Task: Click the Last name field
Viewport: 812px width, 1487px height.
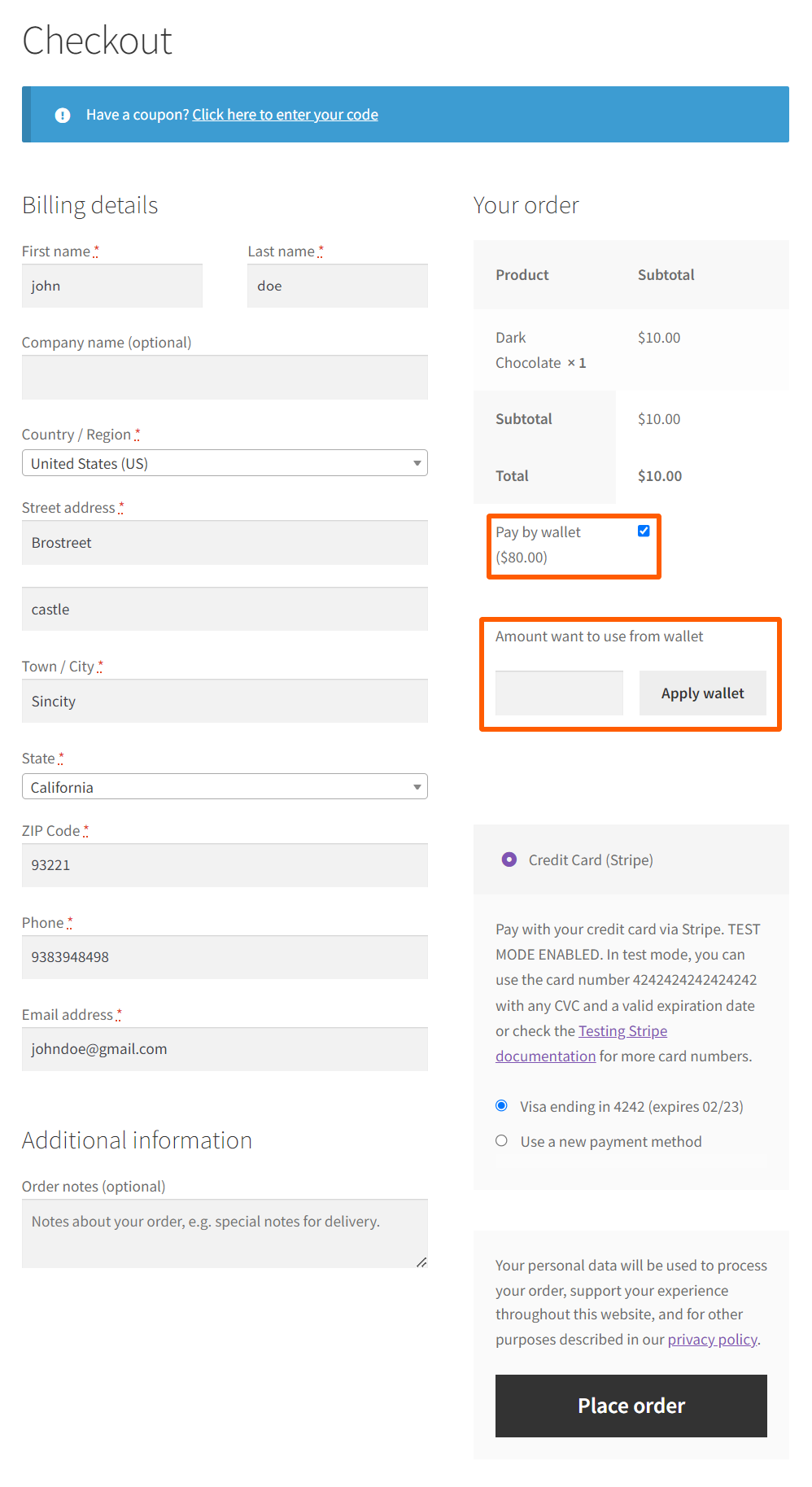Action: coord(338,286)
